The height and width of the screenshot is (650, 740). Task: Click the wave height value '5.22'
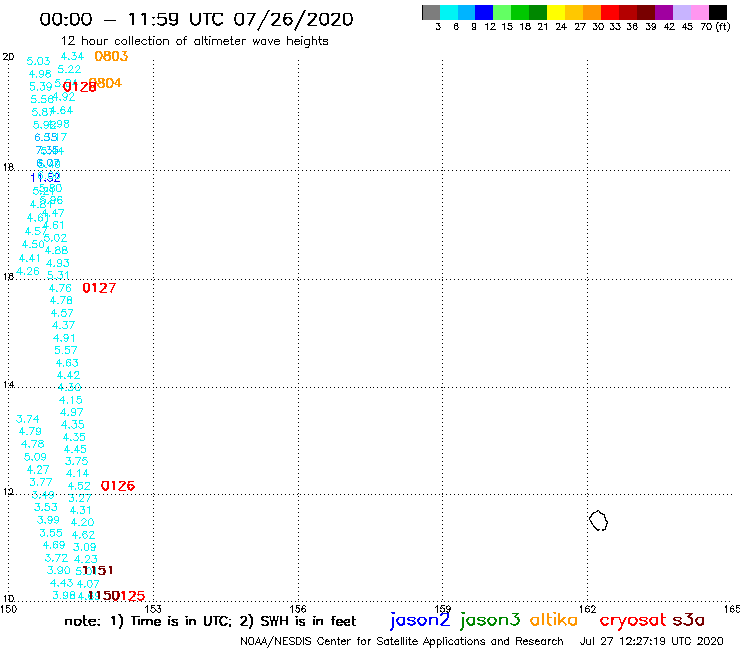click(69, 69)
